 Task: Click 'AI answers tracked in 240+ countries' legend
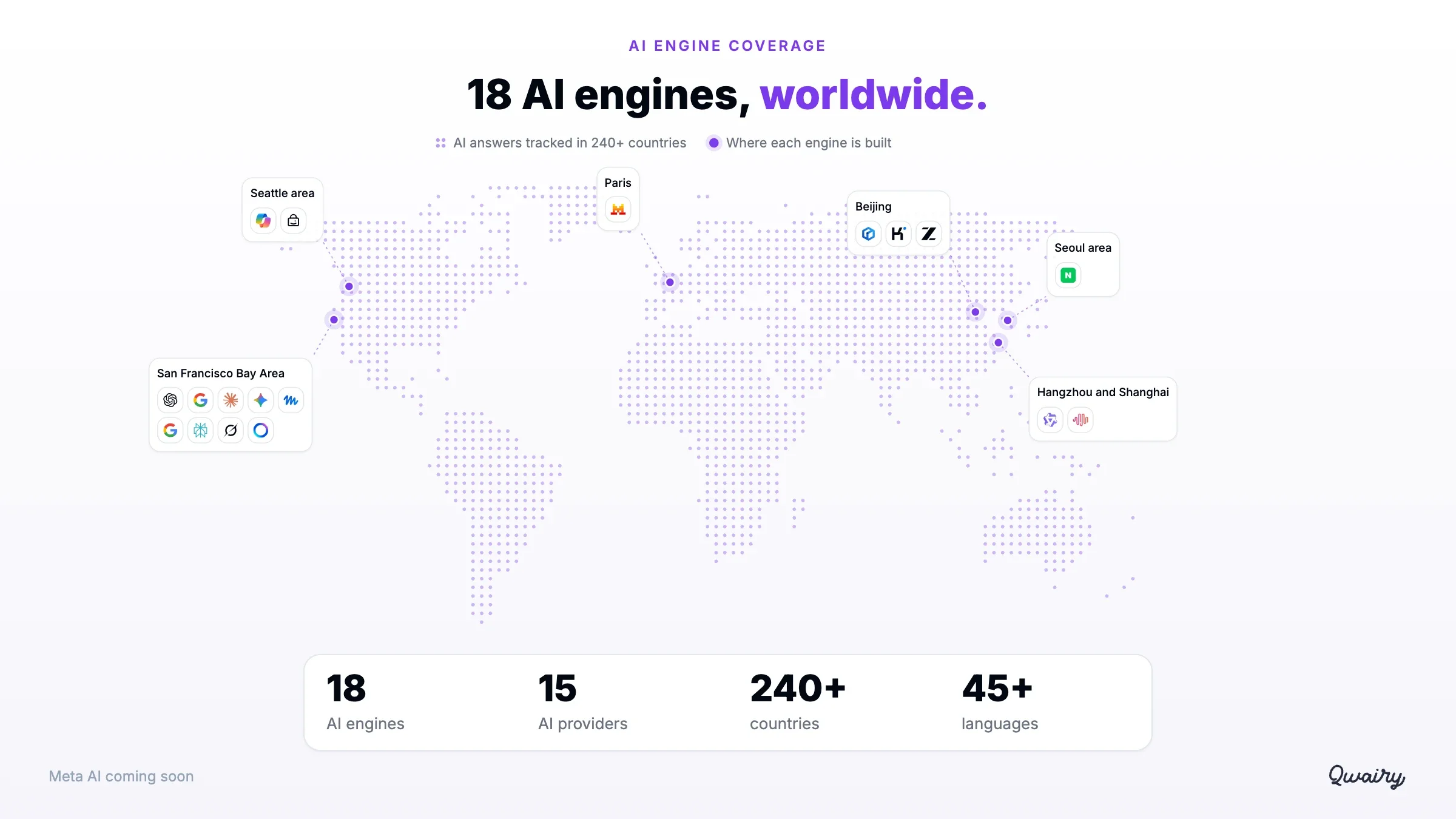561,143
